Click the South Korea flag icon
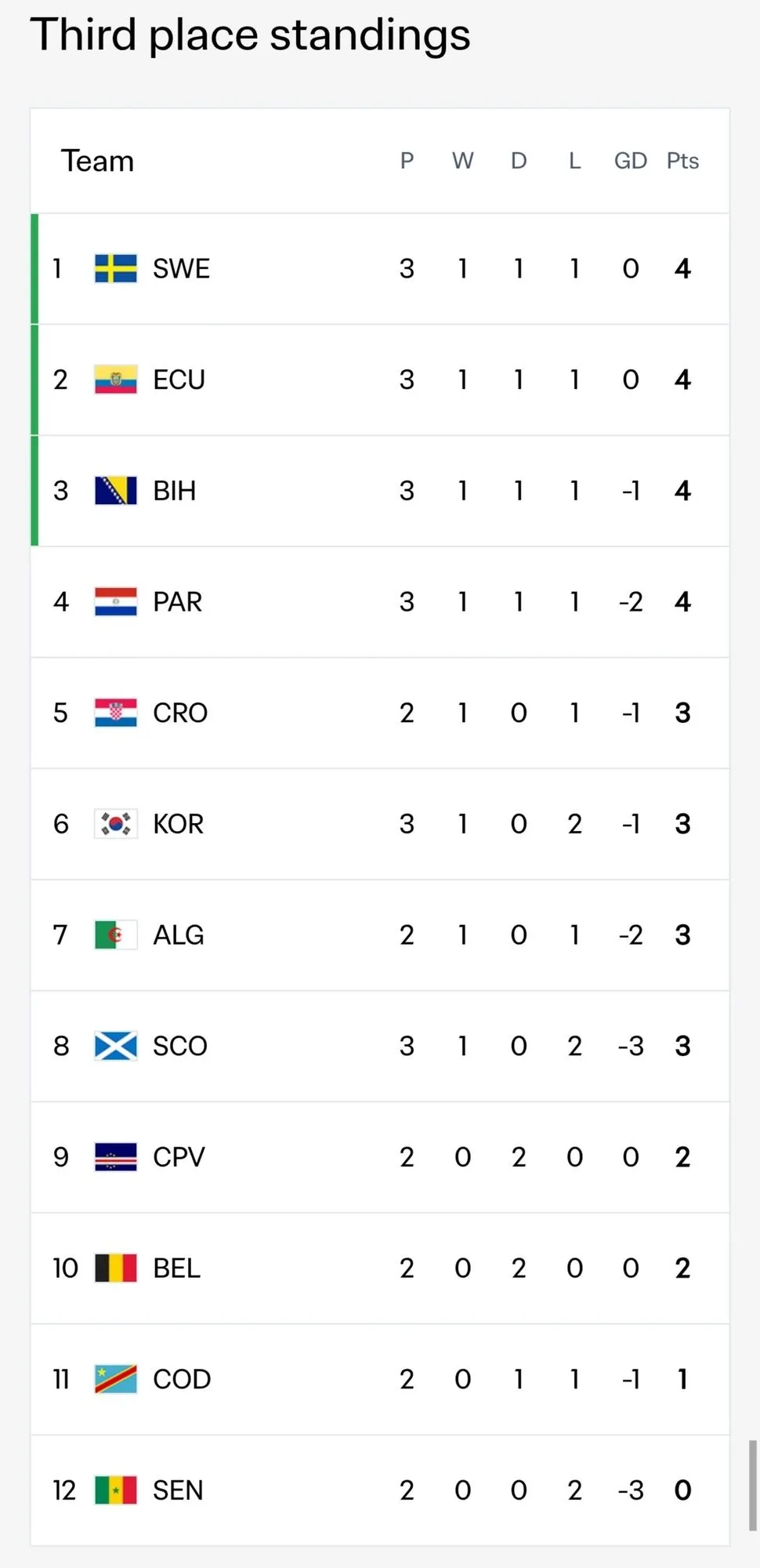The height and width of the screenshot is (1568, 760). point(116,824)
